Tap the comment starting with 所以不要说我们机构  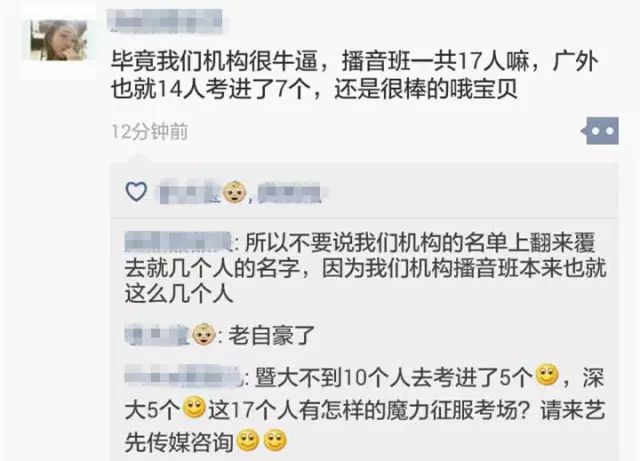(365, 268)
